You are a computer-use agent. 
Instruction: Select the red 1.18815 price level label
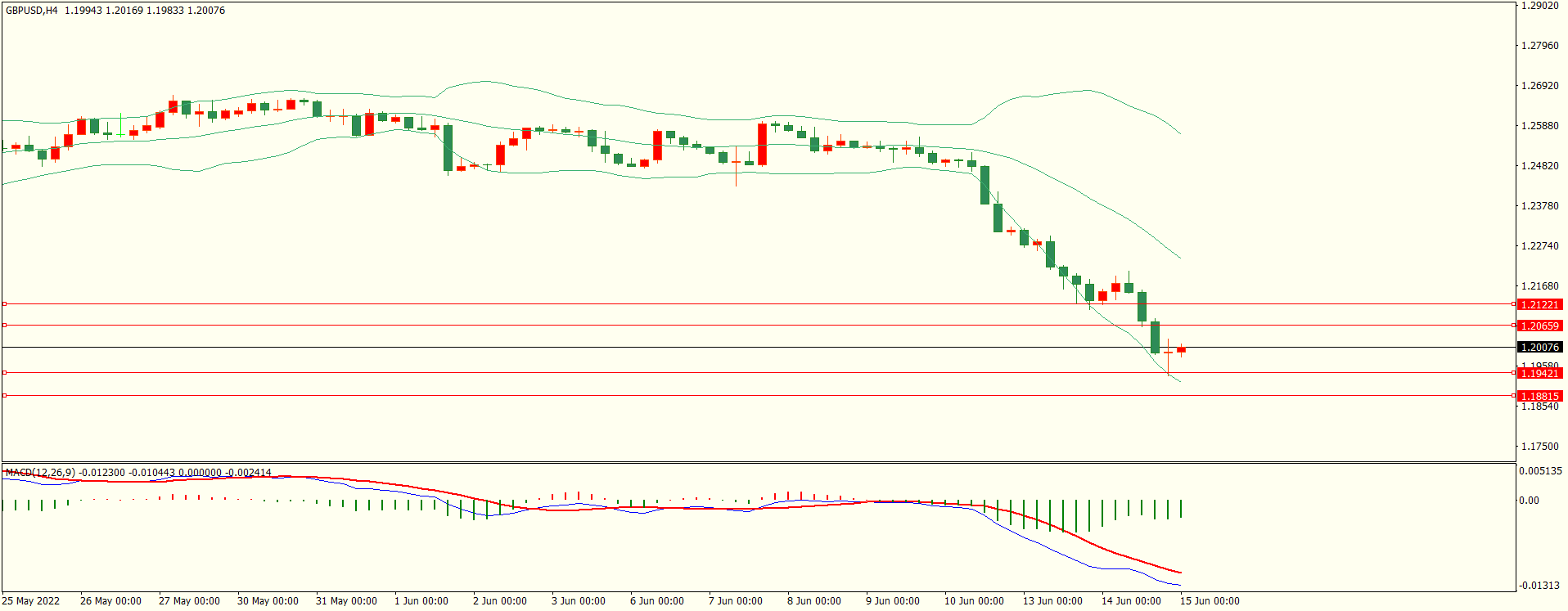pyautogui.click(x=1539, y=396)
